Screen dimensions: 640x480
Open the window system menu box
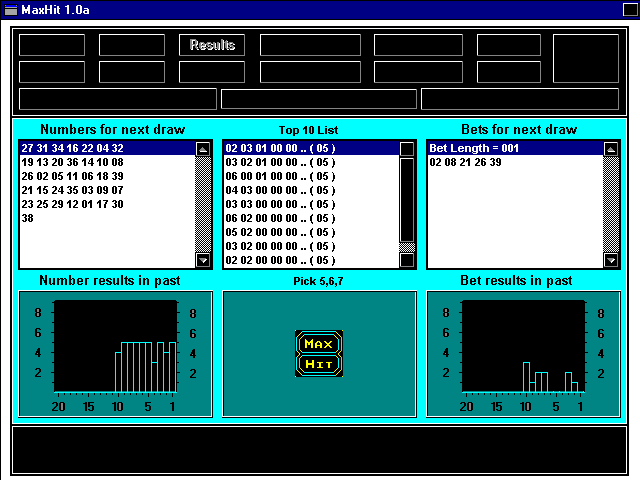pyautogui.click(x=11, y=10)
